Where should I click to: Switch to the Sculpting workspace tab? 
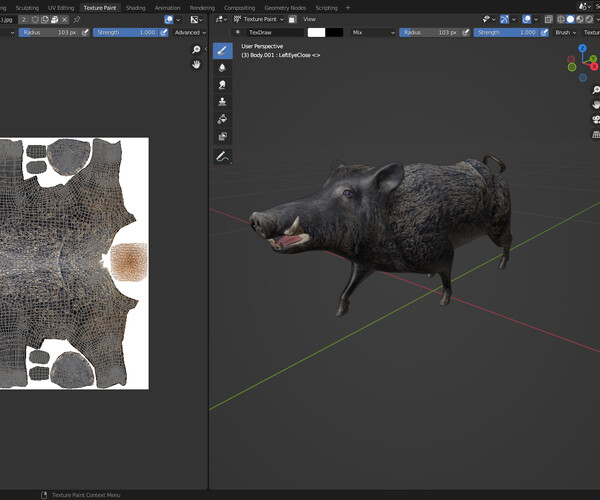pos(27,8)
